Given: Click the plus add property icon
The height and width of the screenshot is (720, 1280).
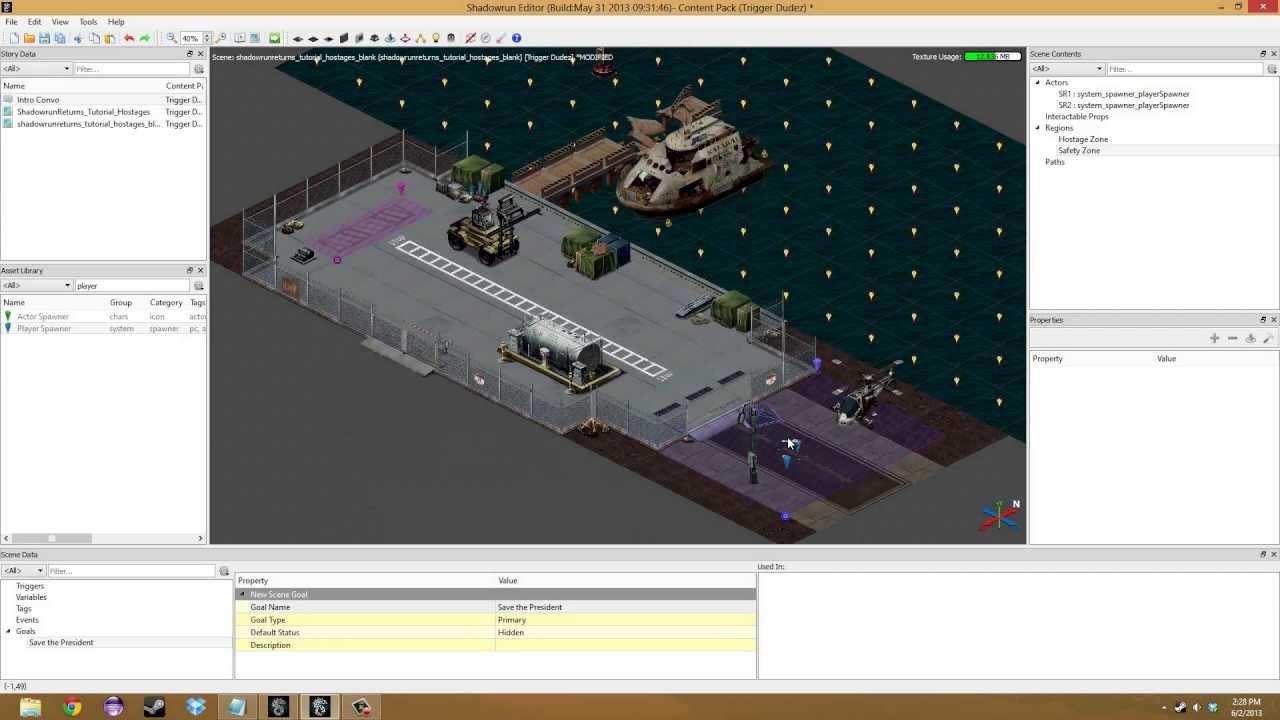Looking at the screenshot, I should click(x=1214, y=339).
